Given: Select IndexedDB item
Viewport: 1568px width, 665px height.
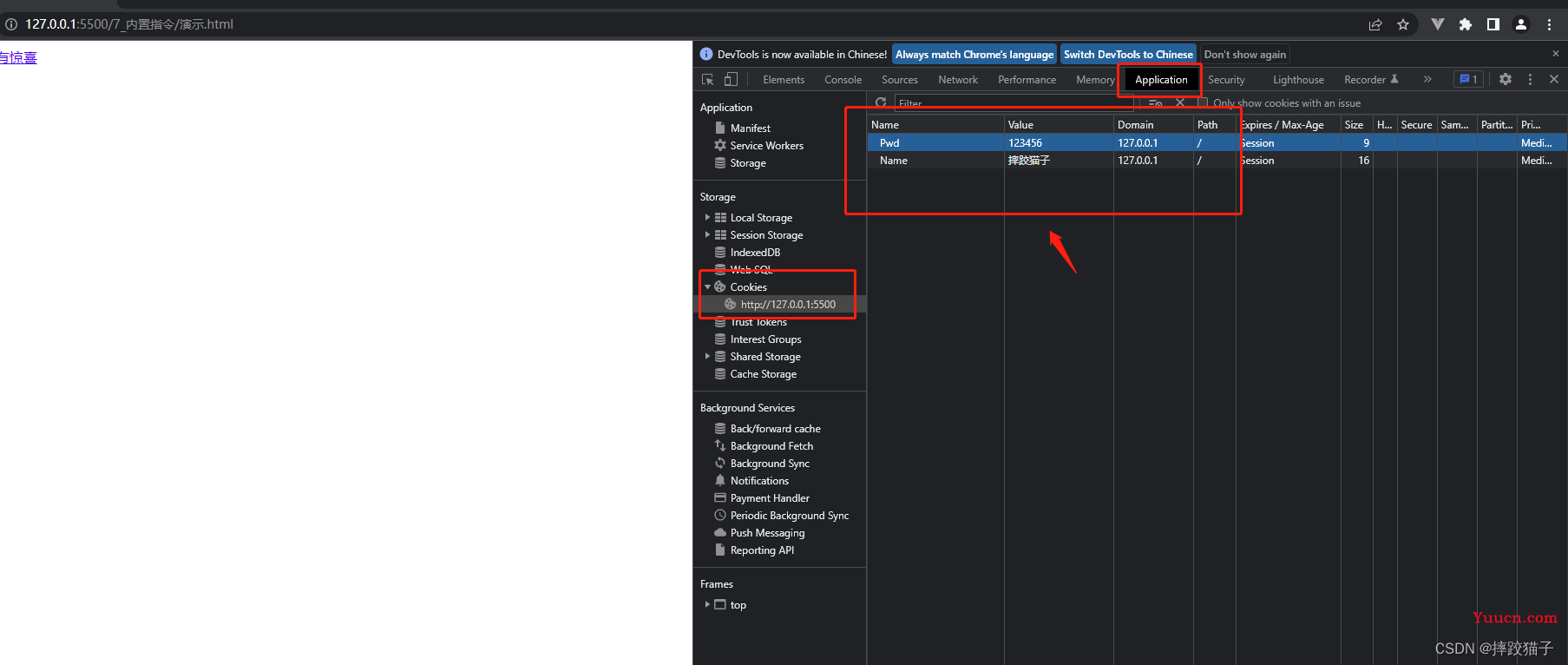Looking at the screenshot, I should pos(755,252).
